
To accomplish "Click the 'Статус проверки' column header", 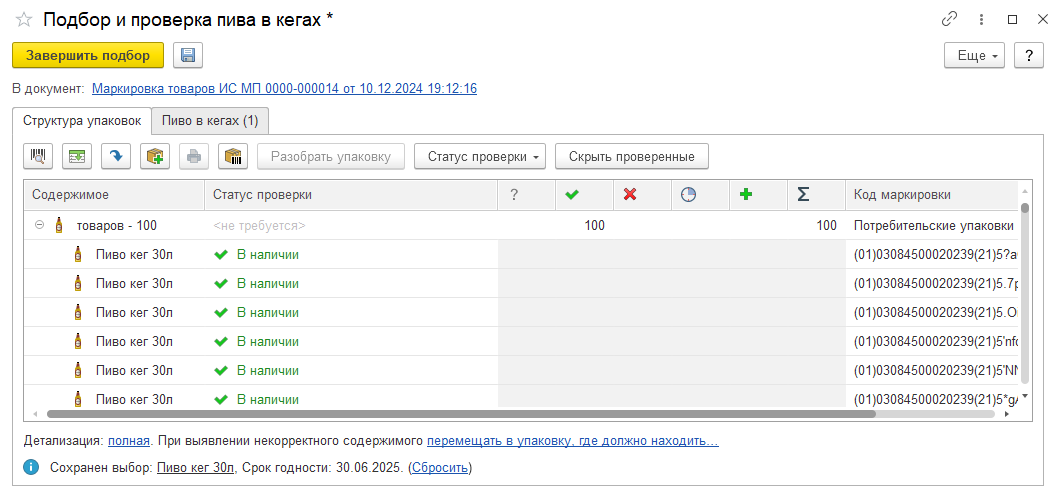I will 351,195.
